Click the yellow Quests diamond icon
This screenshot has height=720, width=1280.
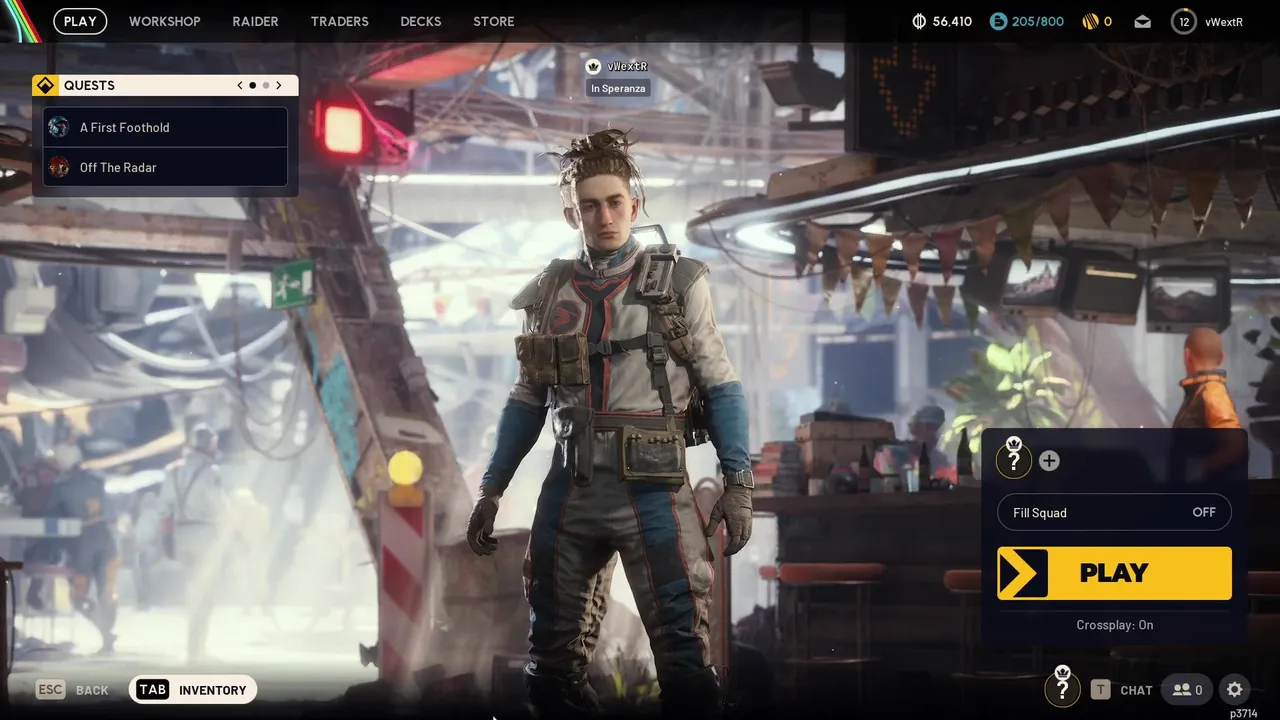click(45, 85)
